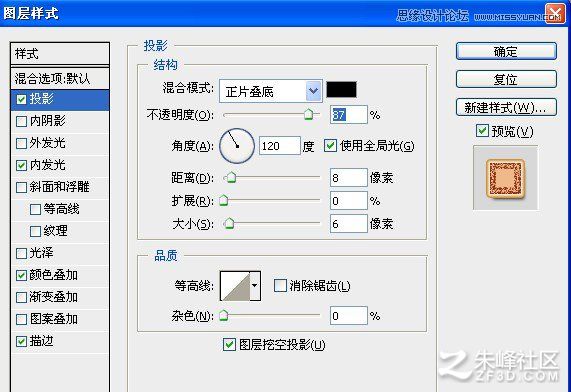Screen dimensions: 571x392
Task: Open the shadow color black swatch
Action: tap(341, 90)
